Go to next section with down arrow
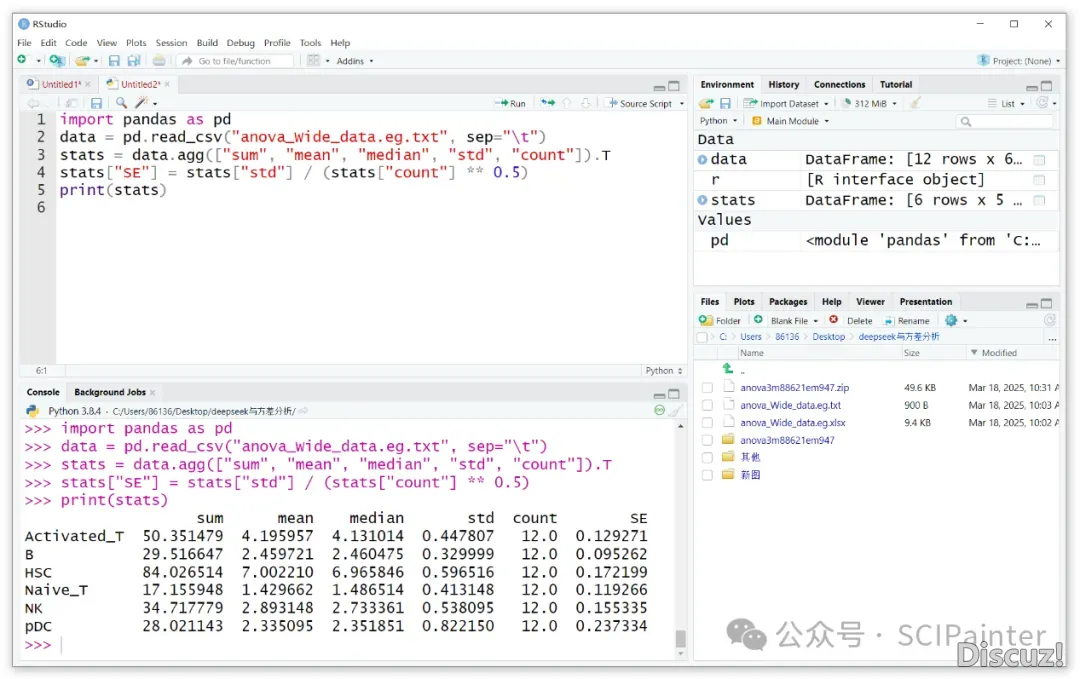Image resolution: width=1080 pixels, height=679 pixels. pos(585,103)
